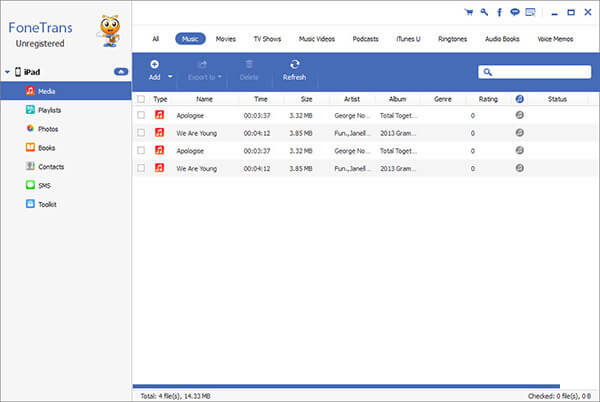
Task: Expand the Add button dropdown arrow
Action: click(x=170, y=76)
